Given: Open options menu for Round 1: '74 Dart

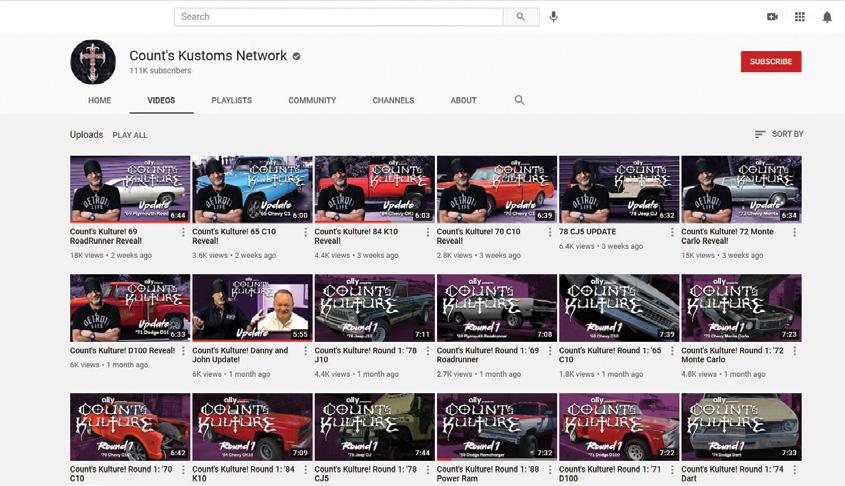Looking at the screenshot, I should tap(795, 470).
